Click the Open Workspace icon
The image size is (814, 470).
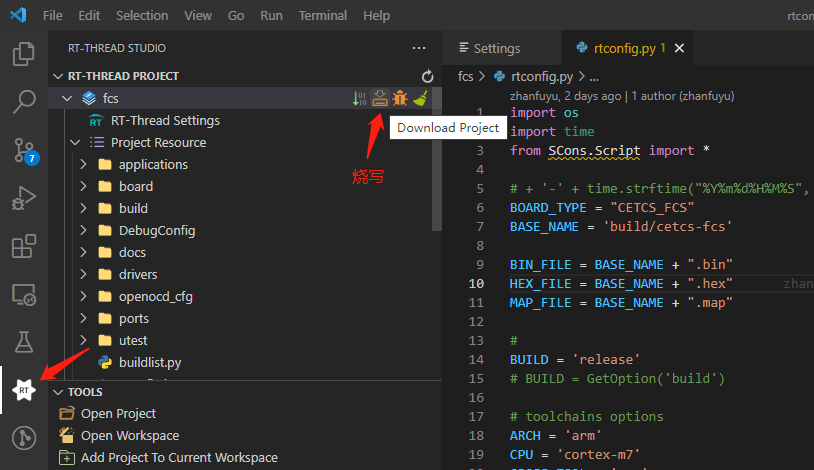pos(66,435)
